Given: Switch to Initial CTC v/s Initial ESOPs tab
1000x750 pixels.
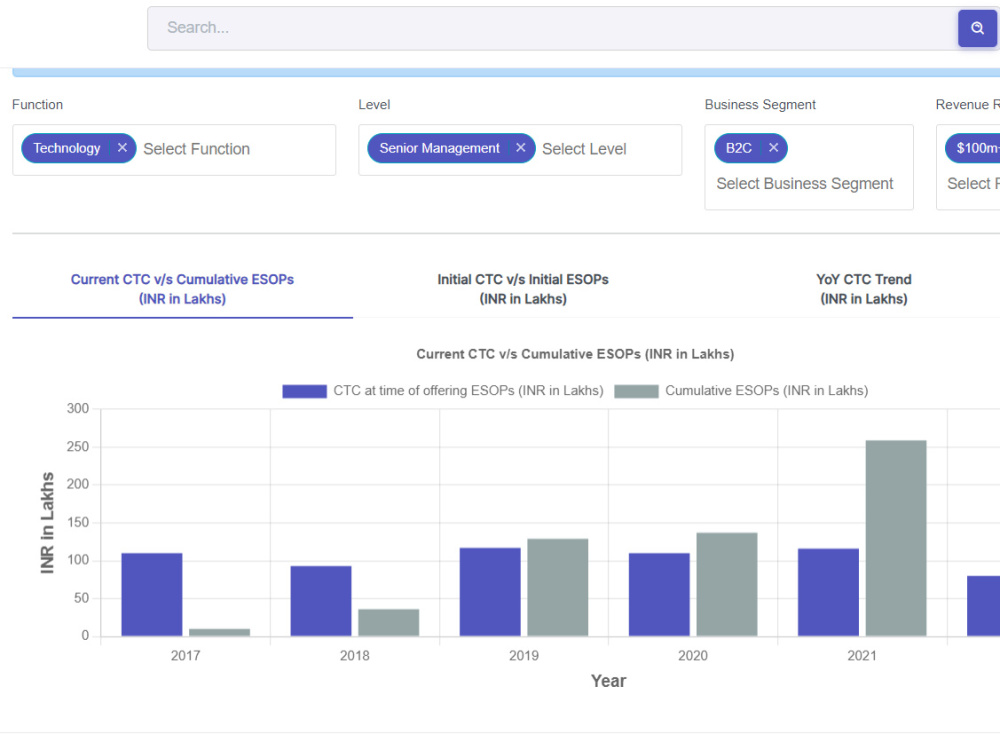Looking at the screenshot, I should click(x=523, y=289).
